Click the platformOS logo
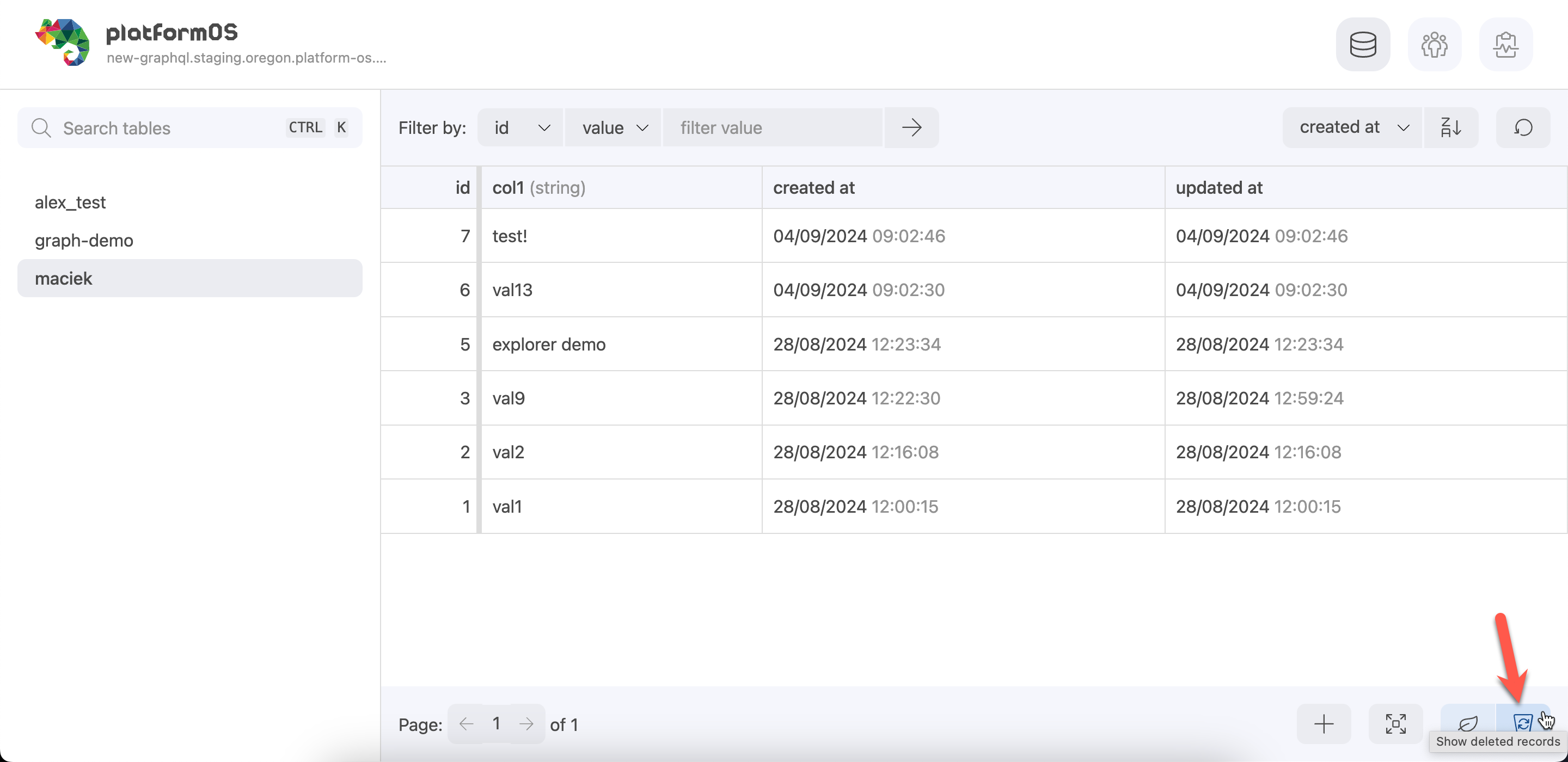The image size is (1568, 762). pos(64,41)
